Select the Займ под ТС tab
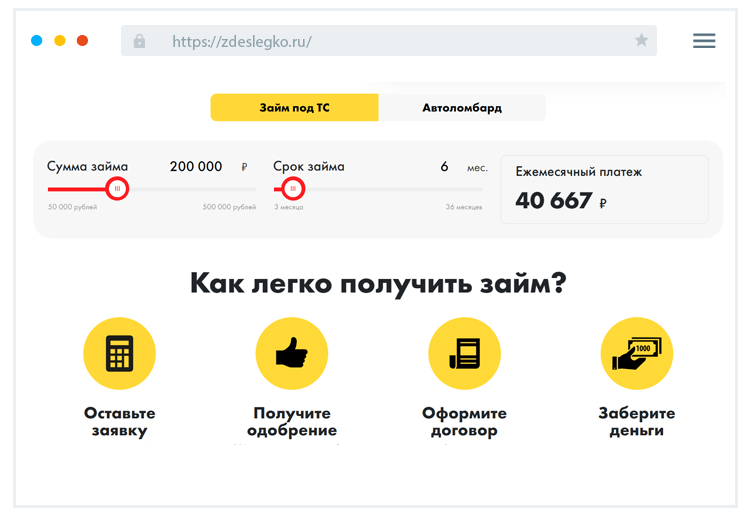This screenshot has width=751, height=523. (x=295, y=107)
